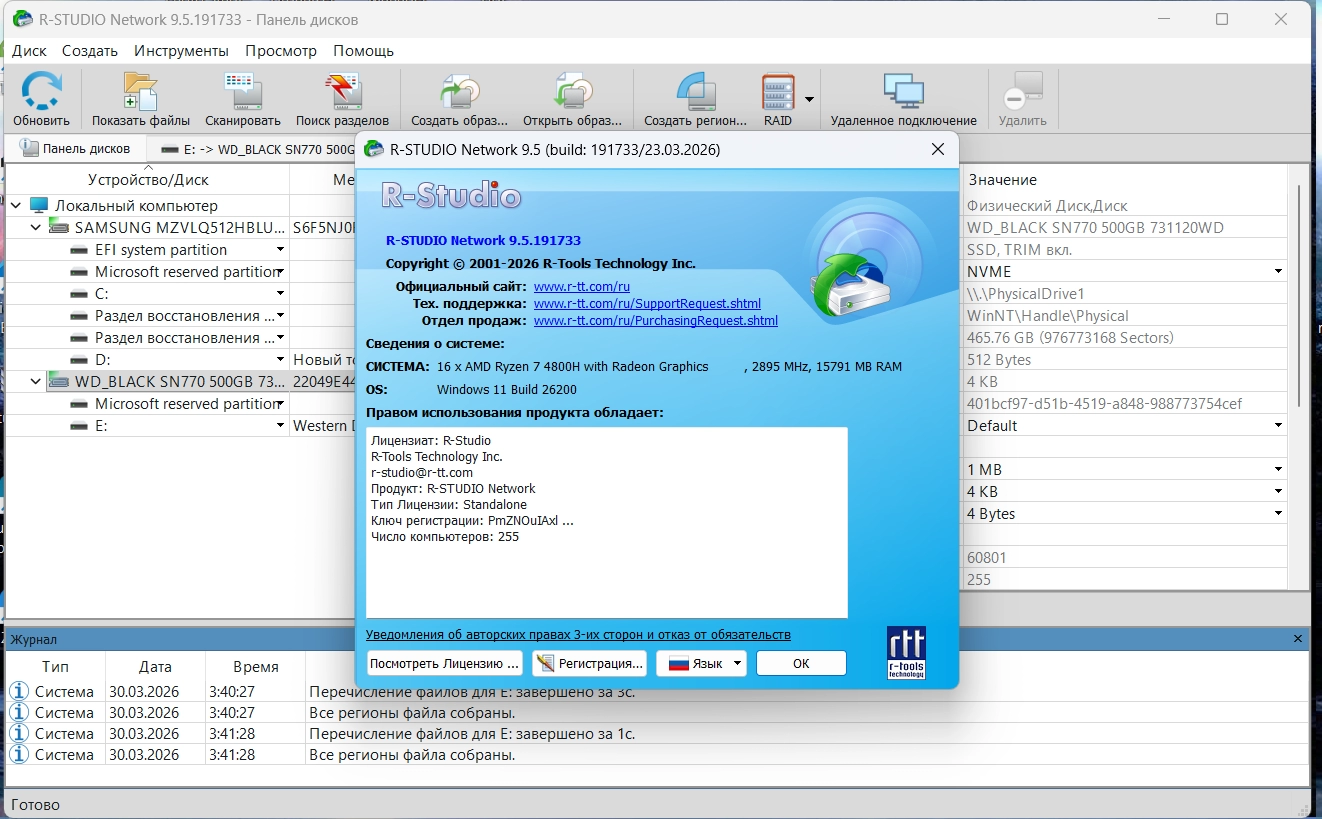Close the Журнал log panel
1322x819 pixels.
(x=1298, y=638)
